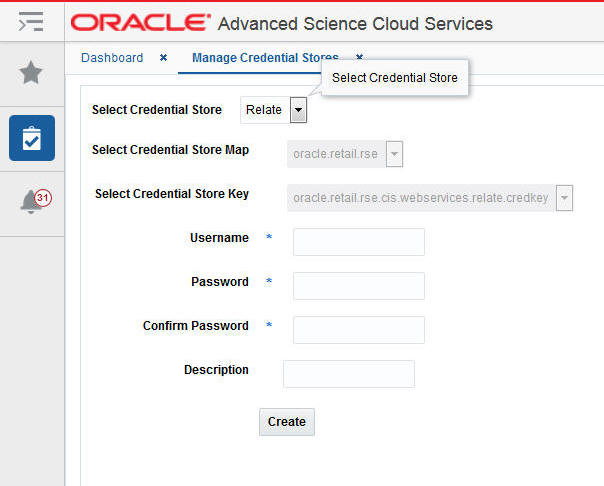Click the Username label
Screen dimensions: 604x486
click(x=219, y=238)
